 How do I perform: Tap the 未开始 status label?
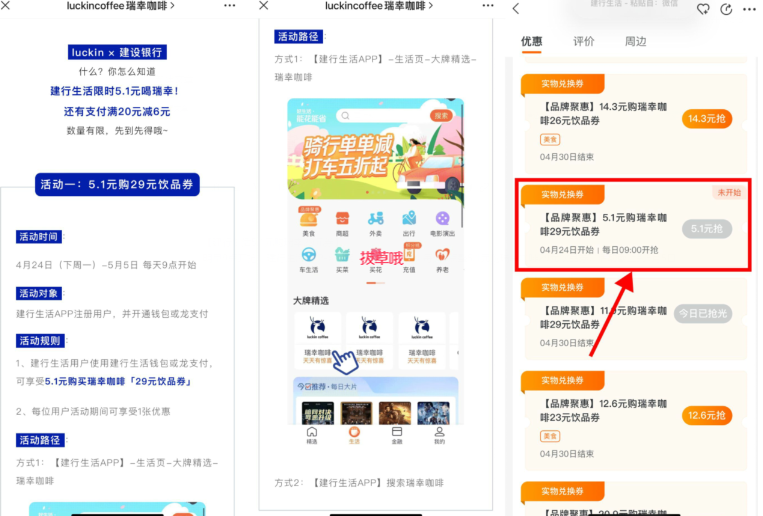728,192
